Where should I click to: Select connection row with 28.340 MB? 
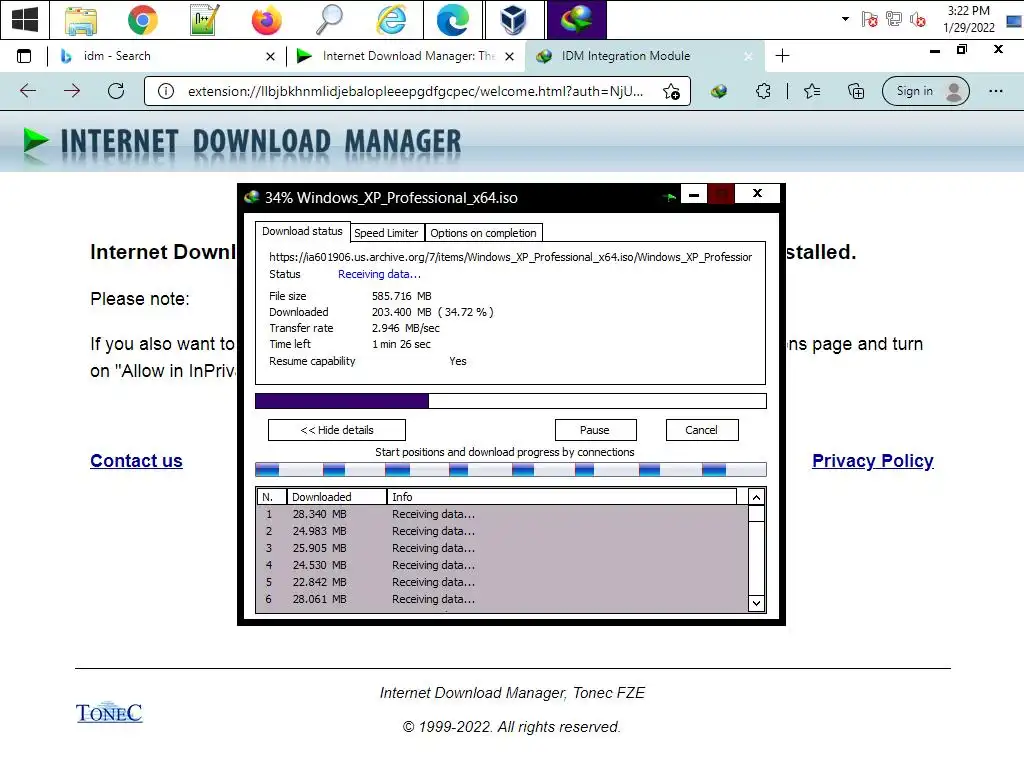pyautogui.click(x=502, y=515)
